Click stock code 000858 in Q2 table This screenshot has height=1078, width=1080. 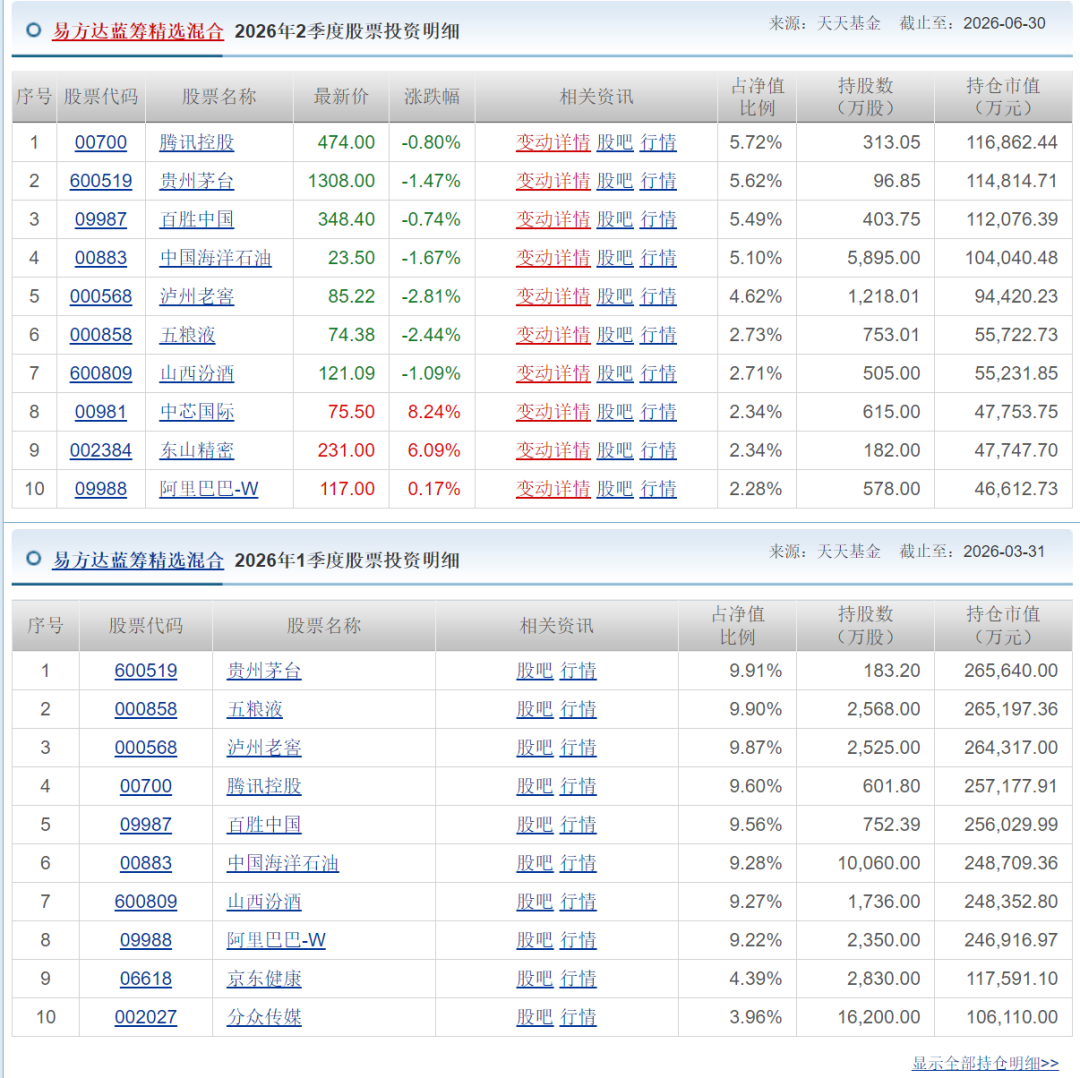click(x=101, y=335)
